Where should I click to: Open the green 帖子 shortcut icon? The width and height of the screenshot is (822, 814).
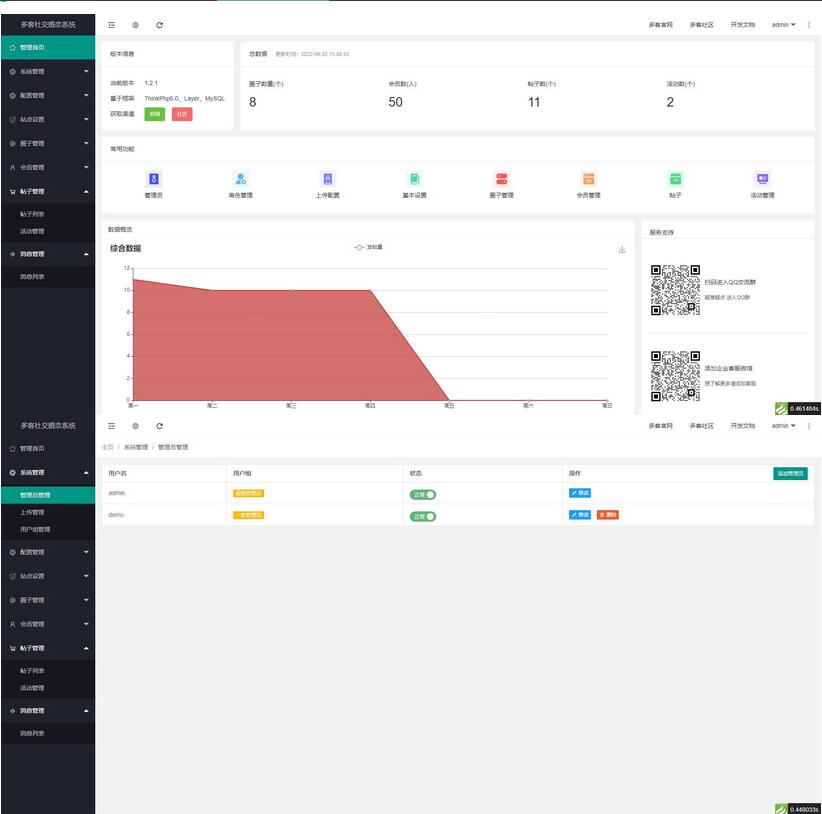pyautogui.click(x=675, y=179)
